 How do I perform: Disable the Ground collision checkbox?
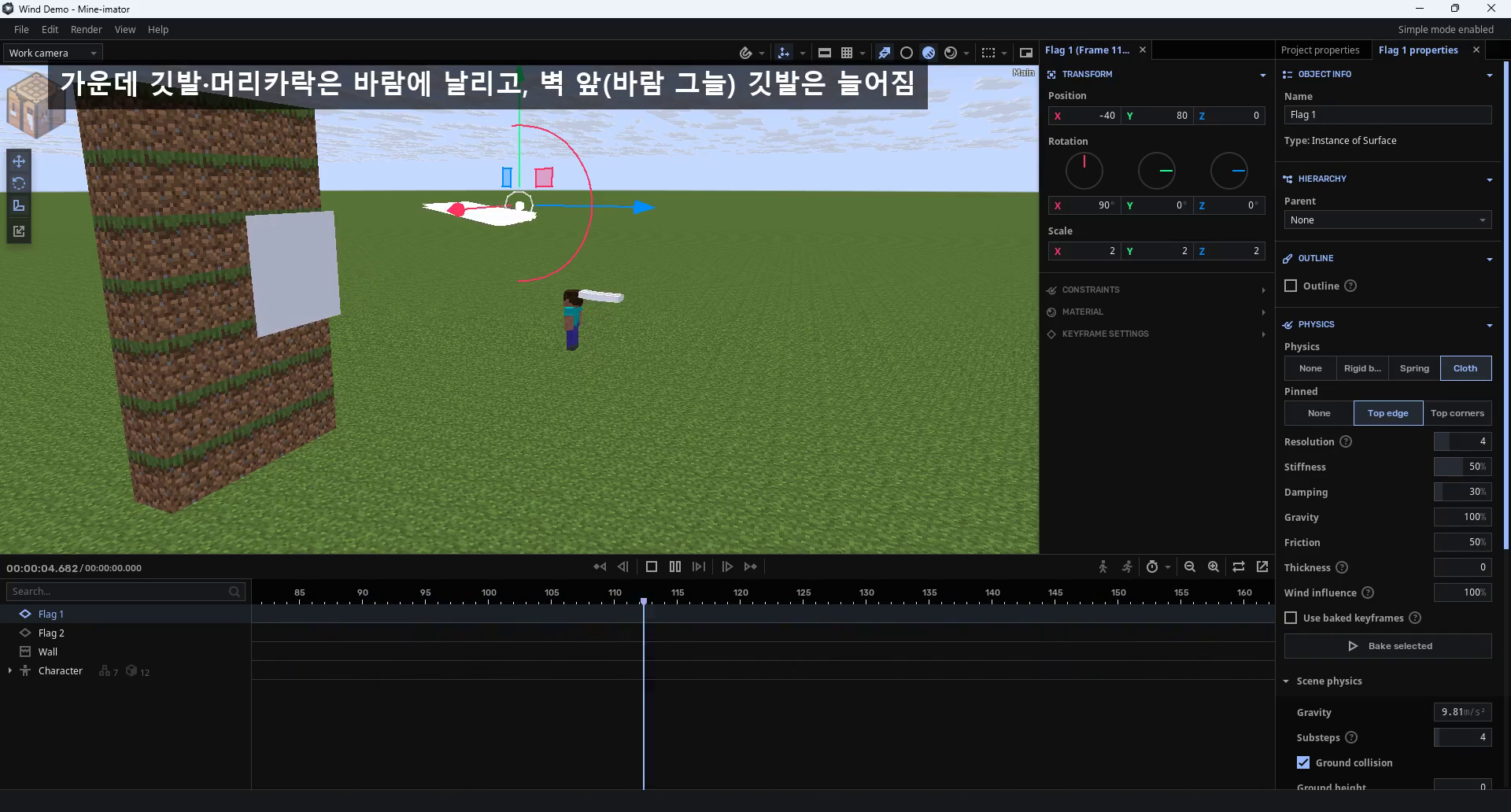point(1303,762)
